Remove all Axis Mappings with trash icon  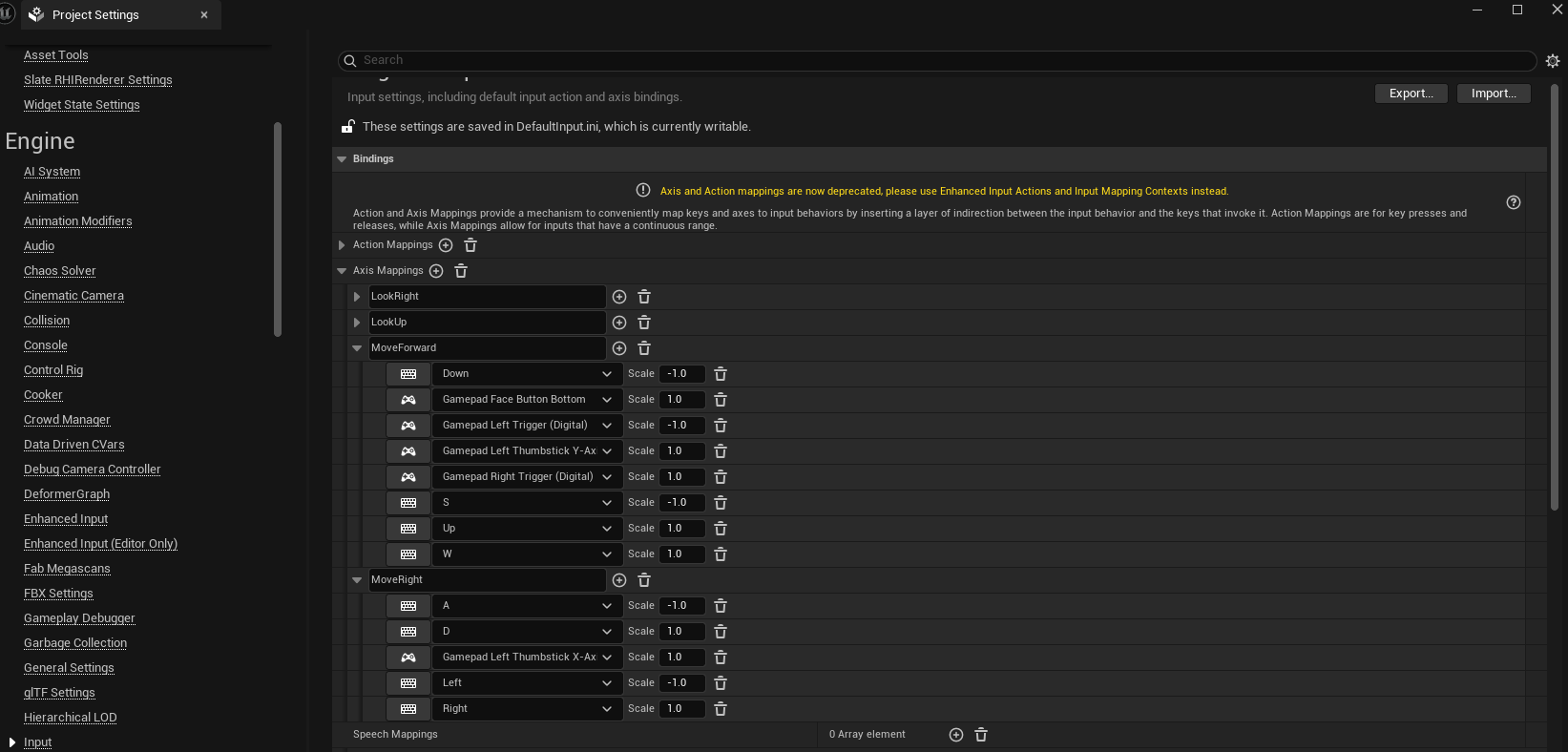coord(461,271)
